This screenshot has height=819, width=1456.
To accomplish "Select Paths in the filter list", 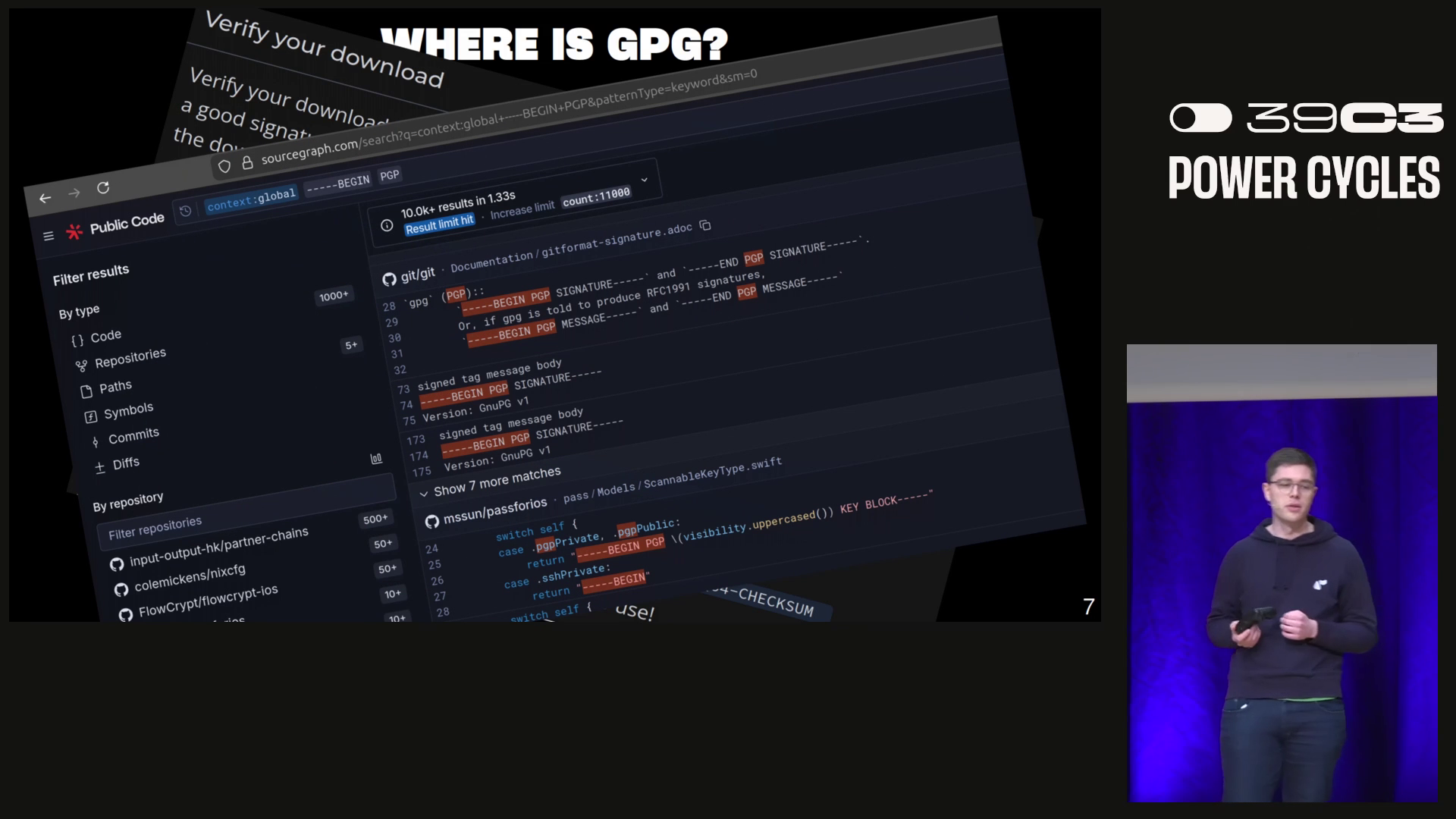I will click(115, 387).
